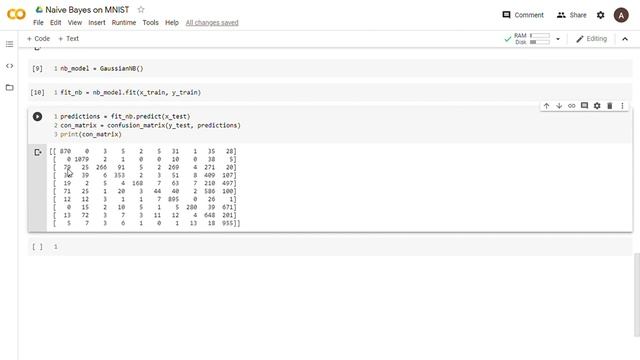Open the Edit menu
Screen dimensions: 640x360
pyautogui.click(x=56, y=23)
